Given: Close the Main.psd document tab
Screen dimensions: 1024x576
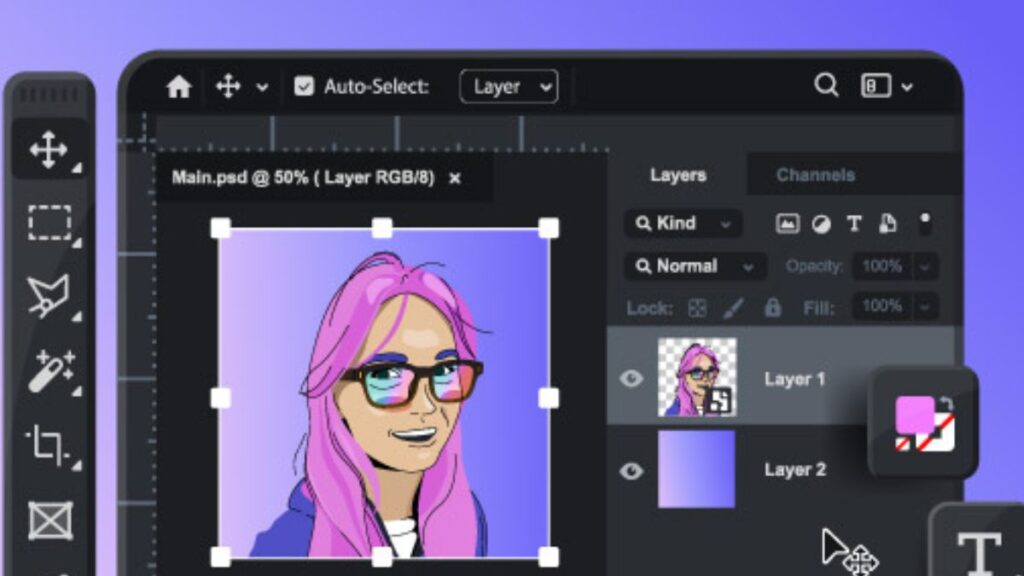Looking at the screenshot, I should click(x=455, y=178).
